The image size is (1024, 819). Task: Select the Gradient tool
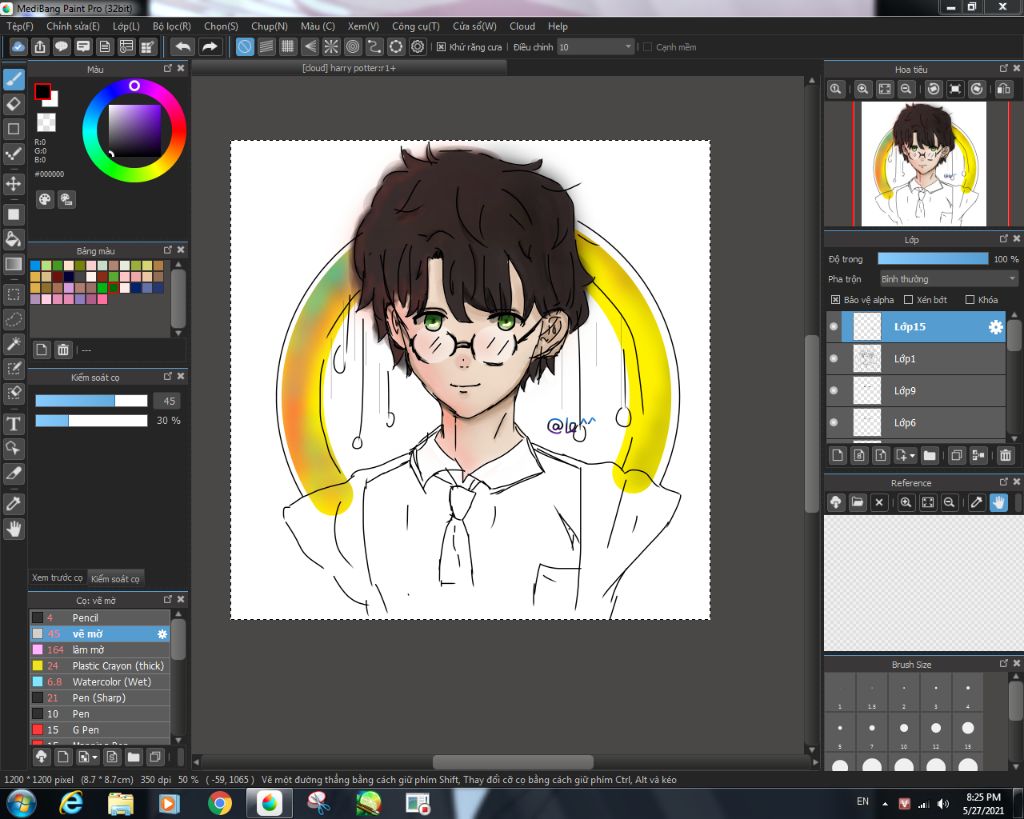(x=14, y=264)
